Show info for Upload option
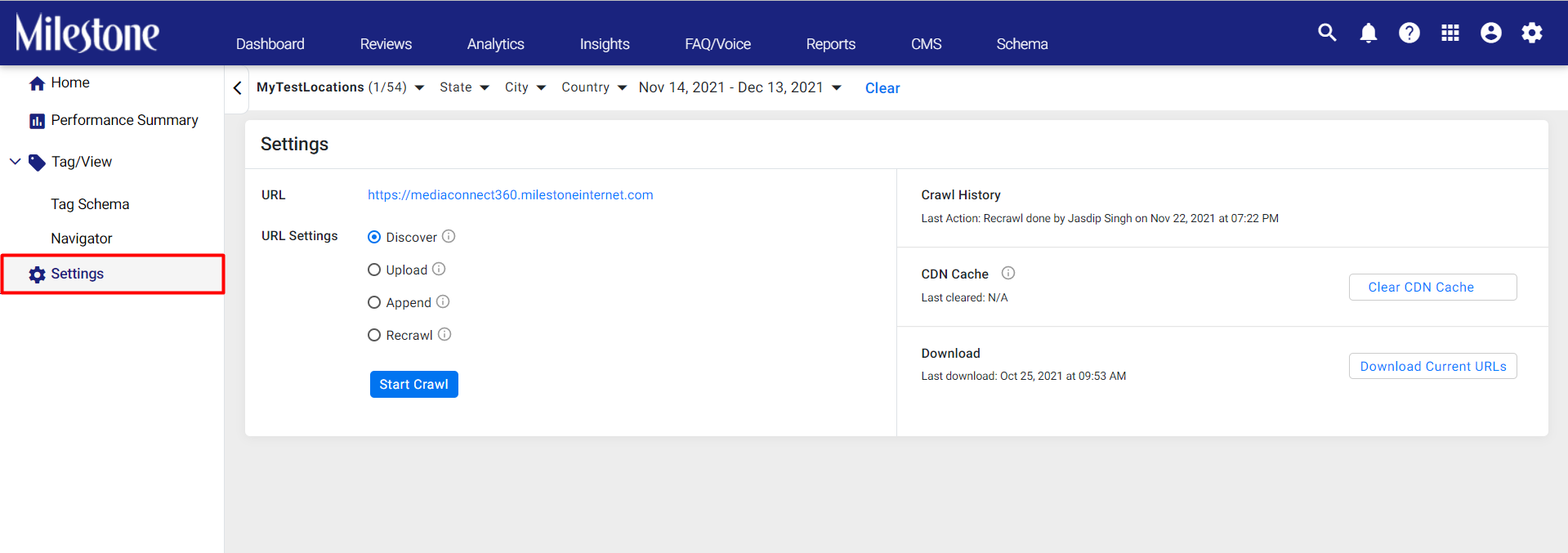 [x=439, y=269]
